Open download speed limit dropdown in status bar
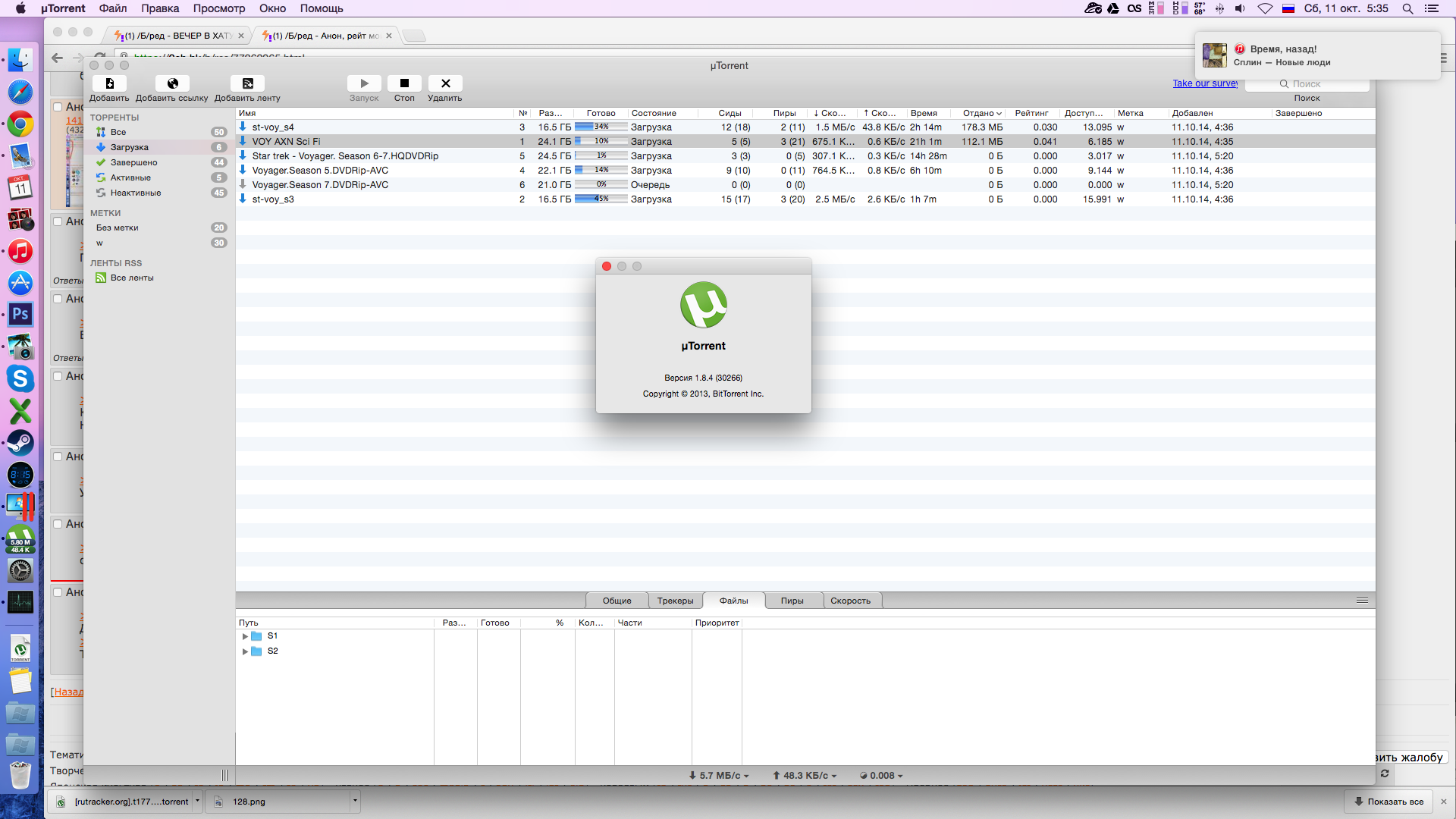This screenshot has width=1456, height=819. pos(719,776)
